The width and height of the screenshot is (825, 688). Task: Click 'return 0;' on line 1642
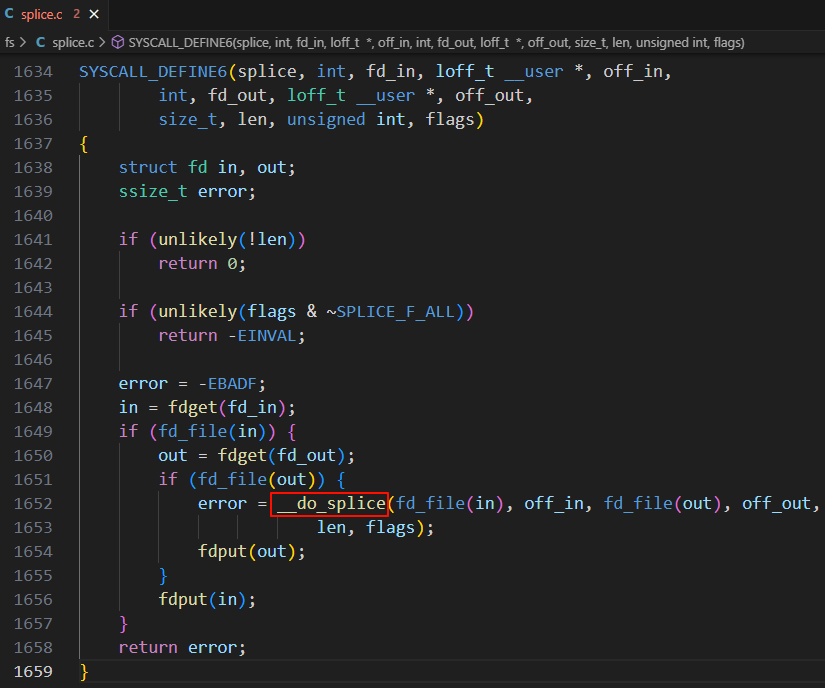202,264
